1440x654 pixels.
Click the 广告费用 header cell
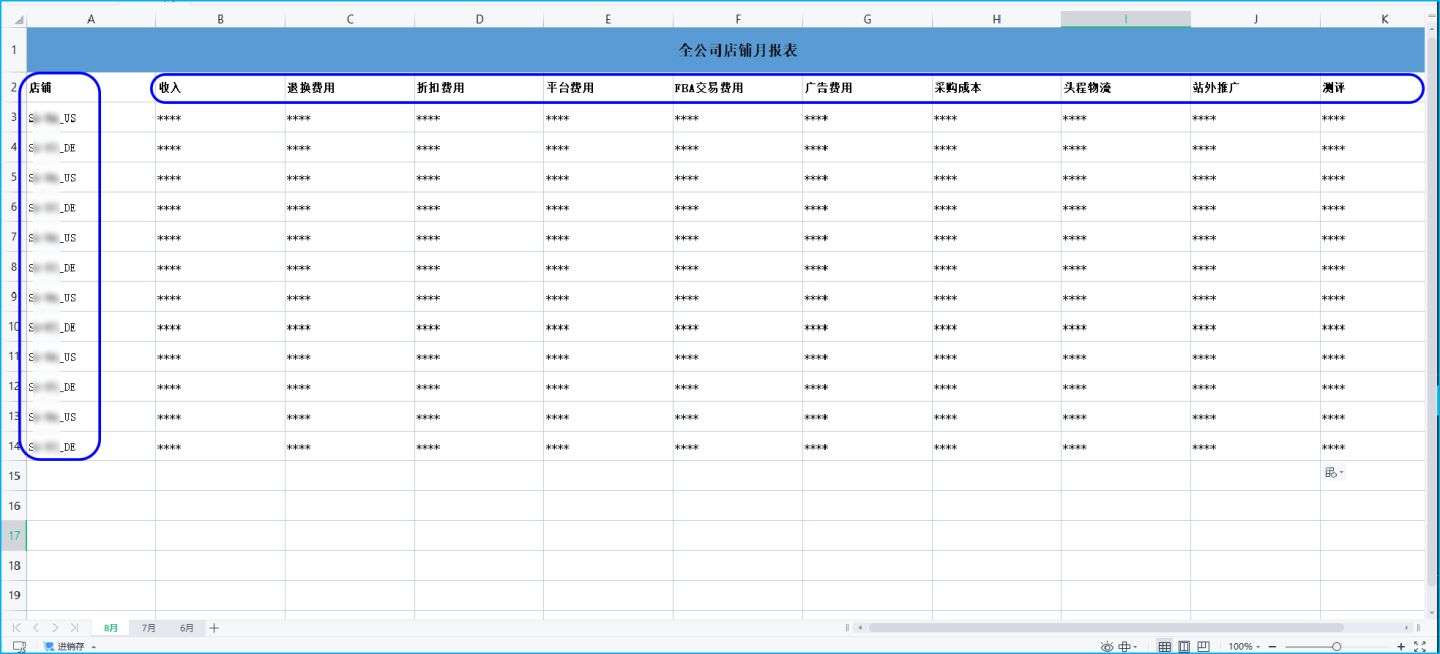867,88
